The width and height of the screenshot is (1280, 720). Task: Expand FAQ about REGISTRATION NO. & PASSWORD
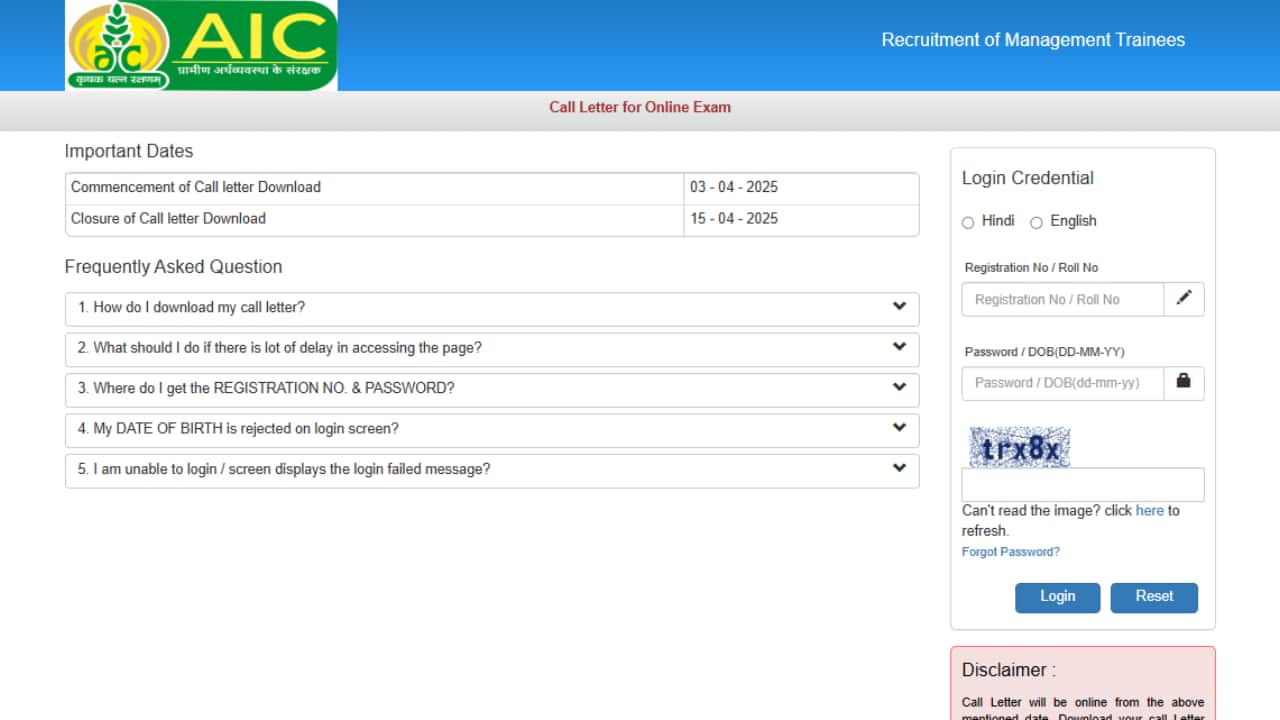[492, 389]
